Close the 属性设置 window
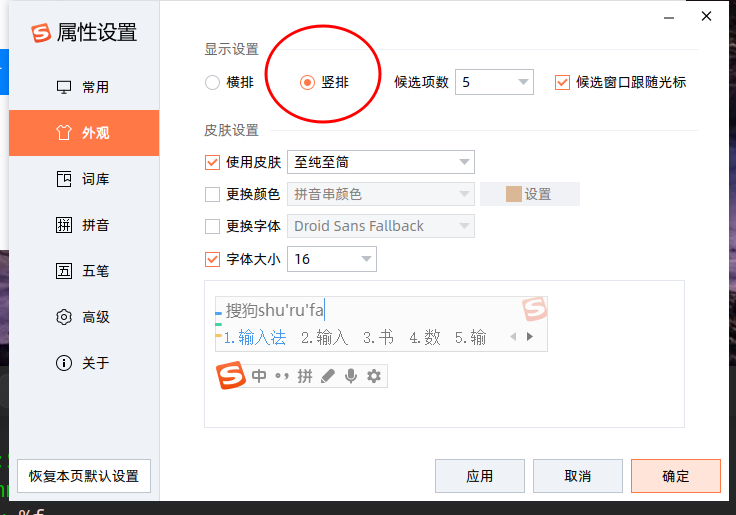Screen dimensions: 736x515 point(706,16)
